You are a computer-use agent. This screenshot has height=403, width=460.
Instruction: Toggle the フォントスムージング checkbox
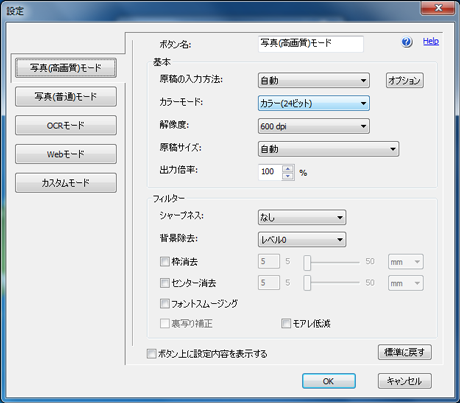point(165,303)
